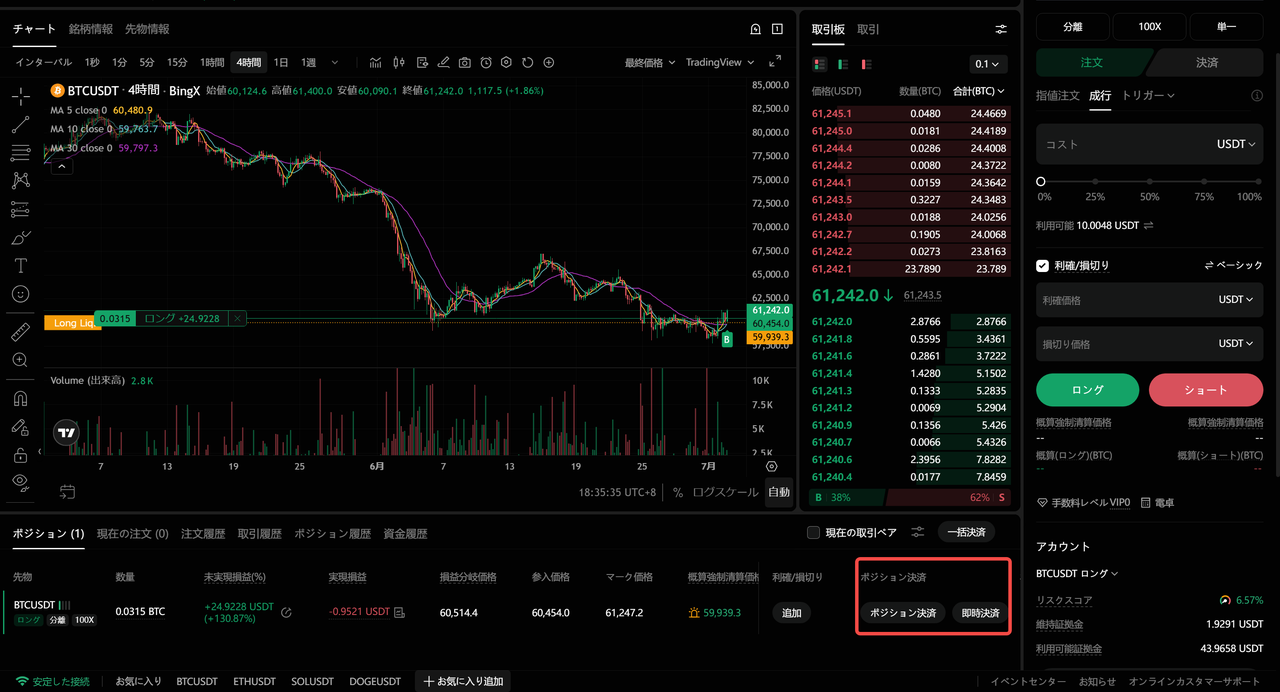Viewport: 1280px width, 692px height.
Task: Set cost slider to 50%
Action: click(1150, 182)
